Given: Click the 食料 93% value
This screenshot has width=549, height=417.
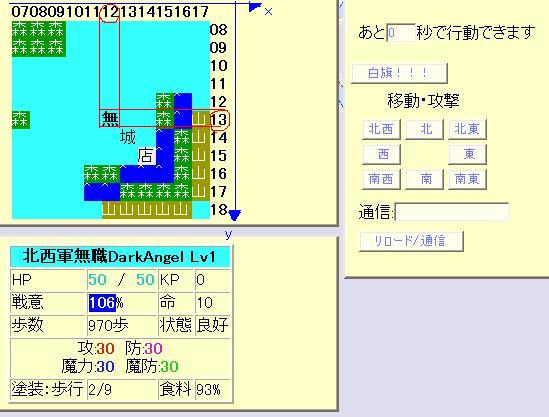Looking at the screenshot, I should pos(208,389).
